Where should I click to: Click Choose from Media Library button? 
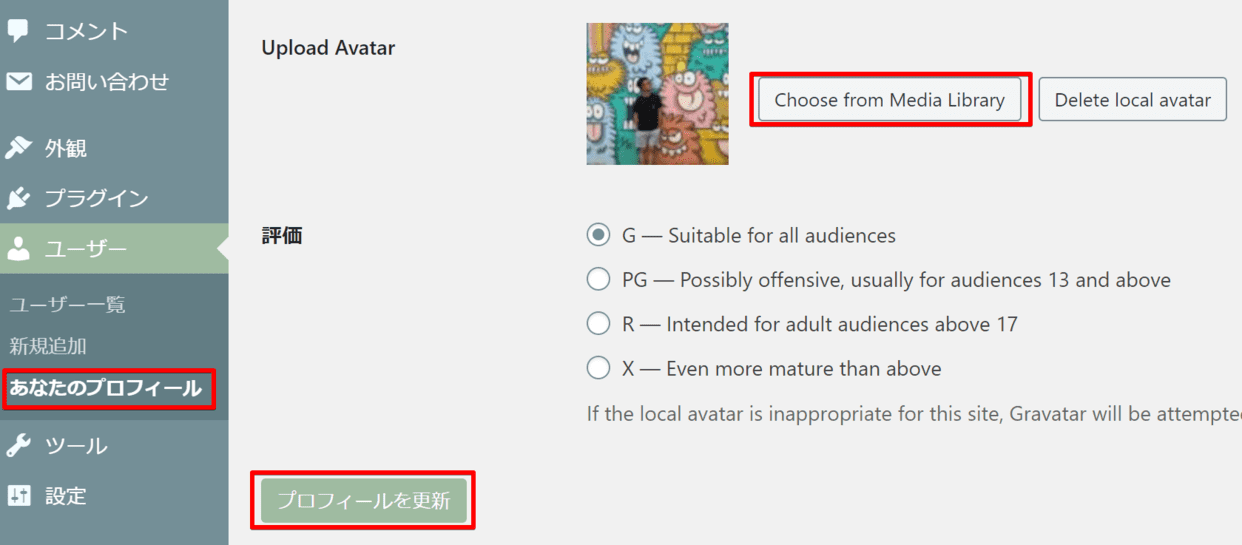889,100
